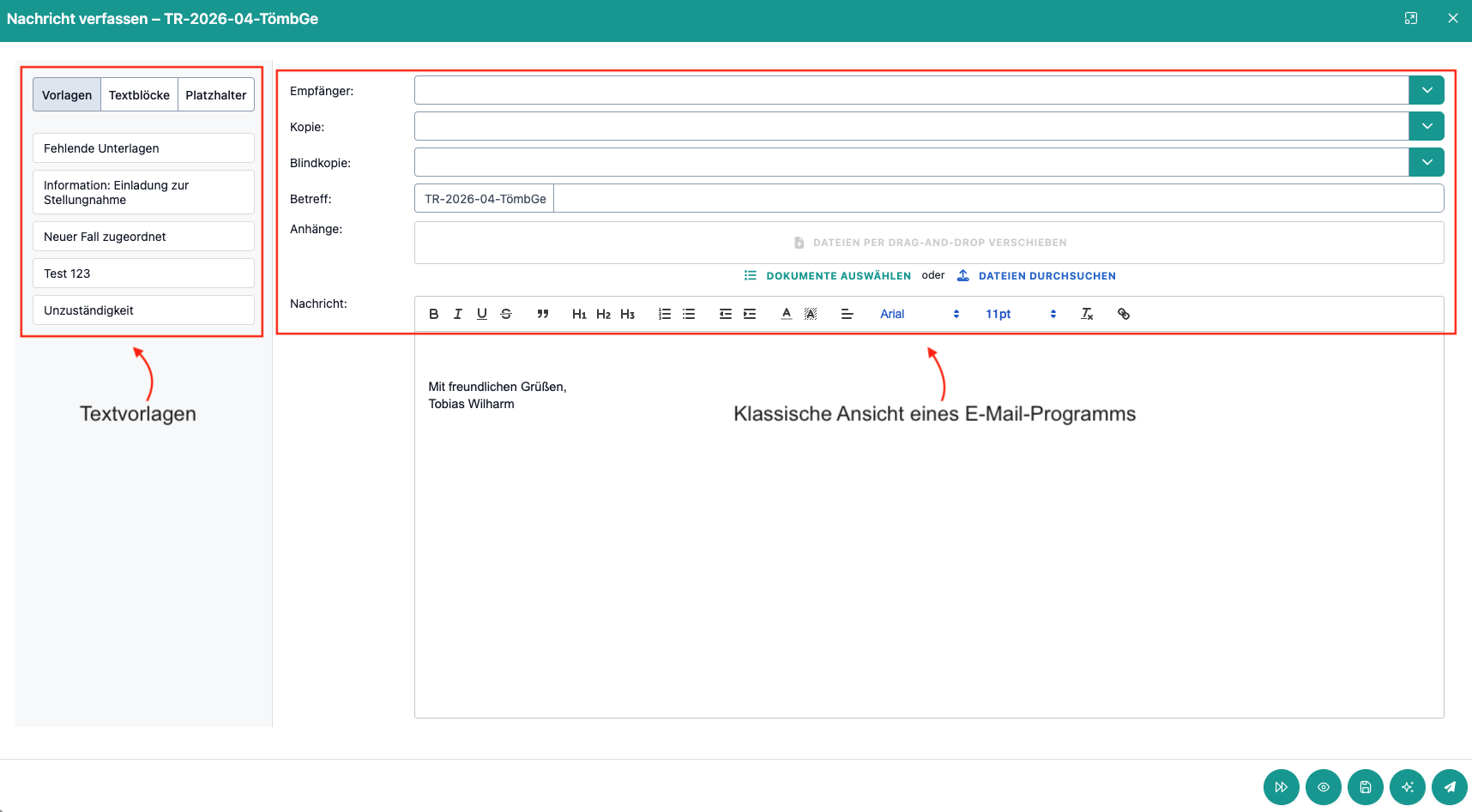Screen dimensions: 1472x812
Task: Expand the Kopie recipient dropdown
Action: 1427,126
